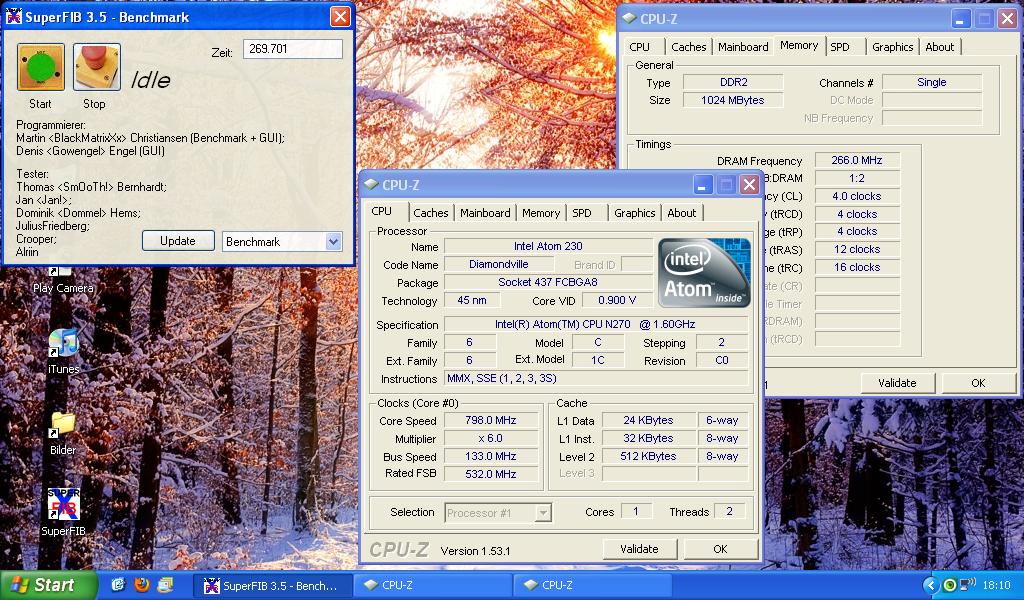Switch to SuperFIB 3.5 taskbar button
This screenshot has width=1024, height=600.
pyautogui.click(x=272, y=586)
